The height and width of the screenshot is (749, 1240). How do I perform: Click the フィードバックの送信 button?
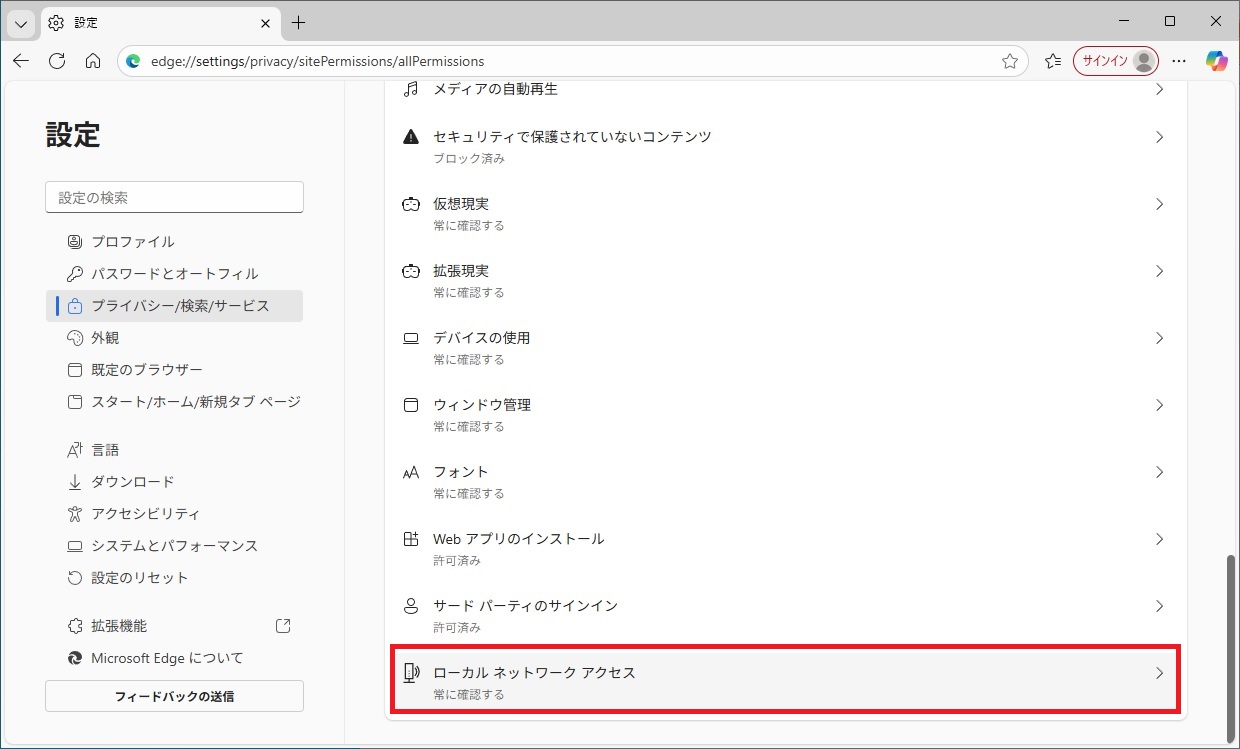click(x=174, y=696)
